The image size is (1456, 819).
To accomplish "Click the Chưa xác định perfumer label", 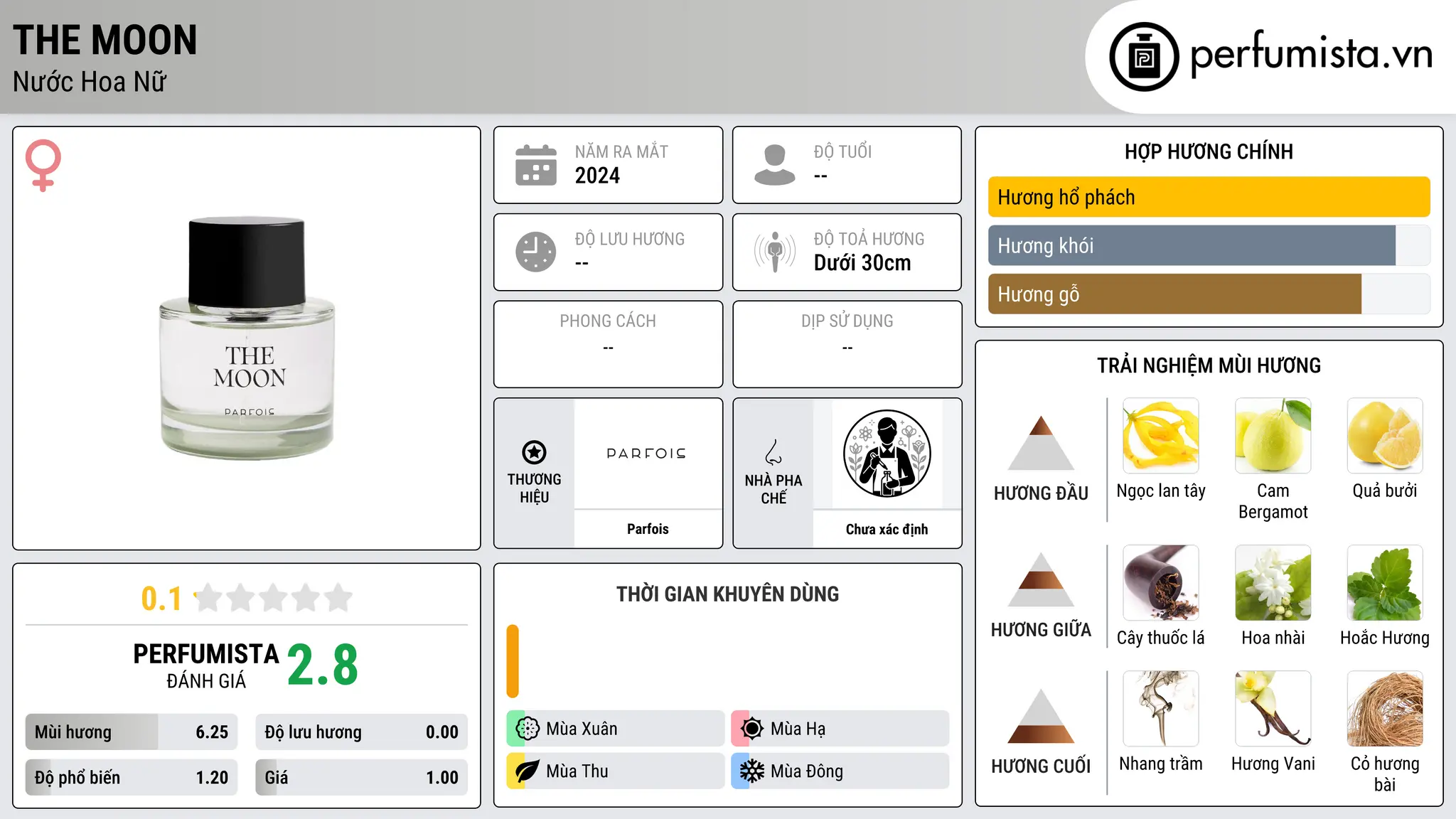I will (x=887, y=529).
